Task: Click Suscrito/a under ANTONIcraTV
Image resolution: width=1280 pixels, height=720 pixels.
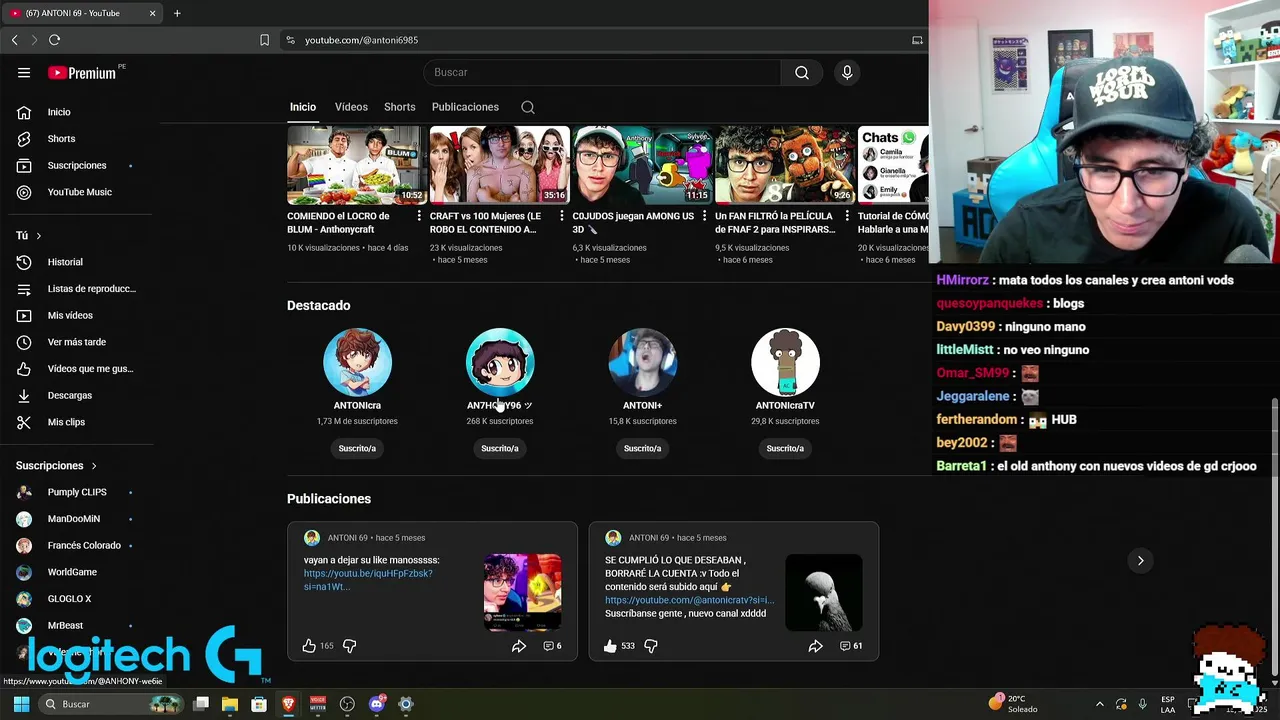Action: (x=785, y=449)
